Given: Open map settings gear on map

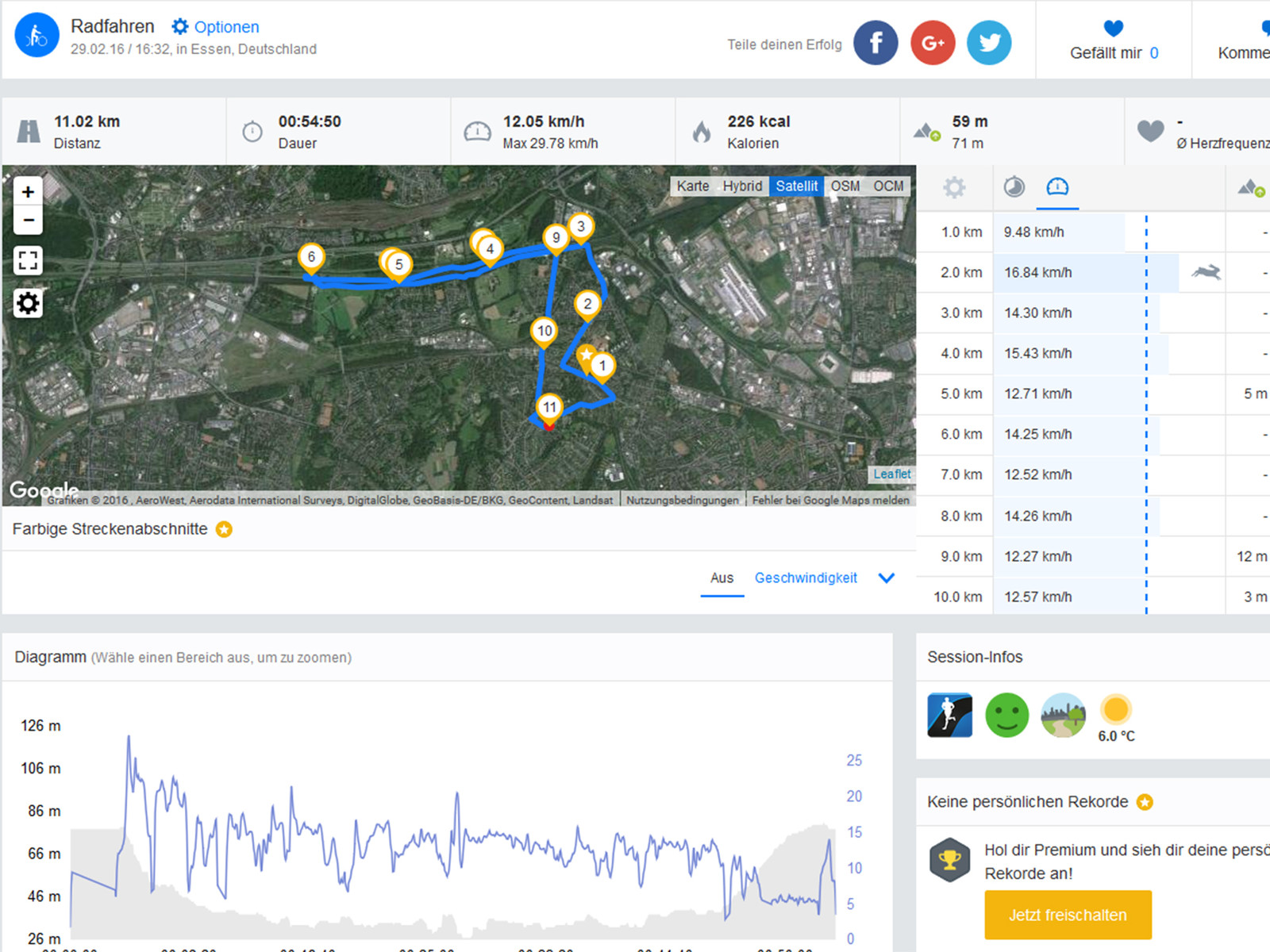Looking at the screenshot, I should [28, 303].
